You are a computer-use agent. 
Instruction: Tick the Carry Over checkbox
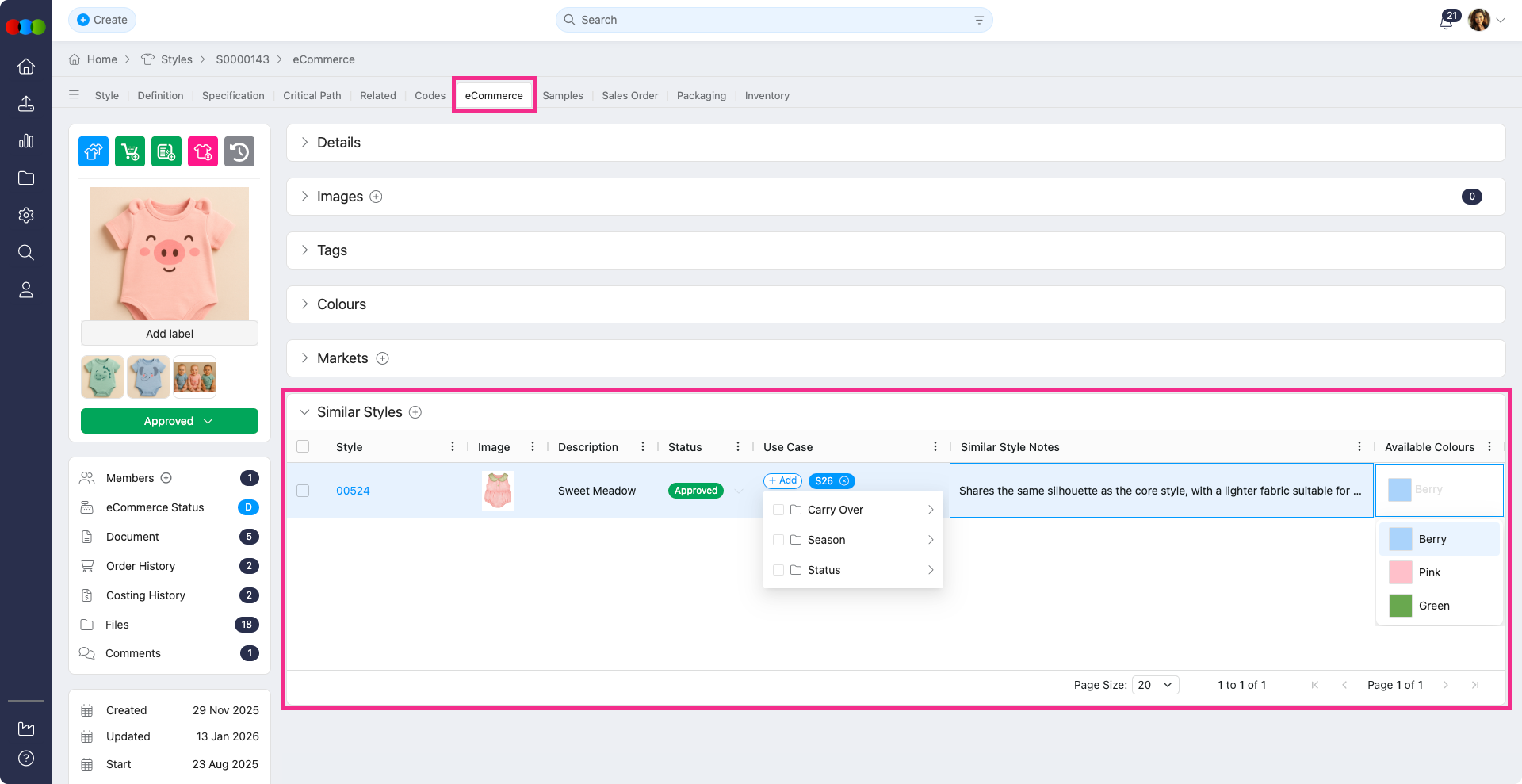778,510
